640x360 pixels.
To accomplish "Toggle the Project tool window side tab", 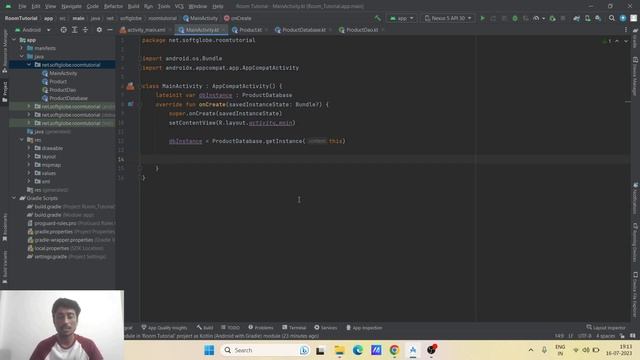I will click(x=4, y=92).
